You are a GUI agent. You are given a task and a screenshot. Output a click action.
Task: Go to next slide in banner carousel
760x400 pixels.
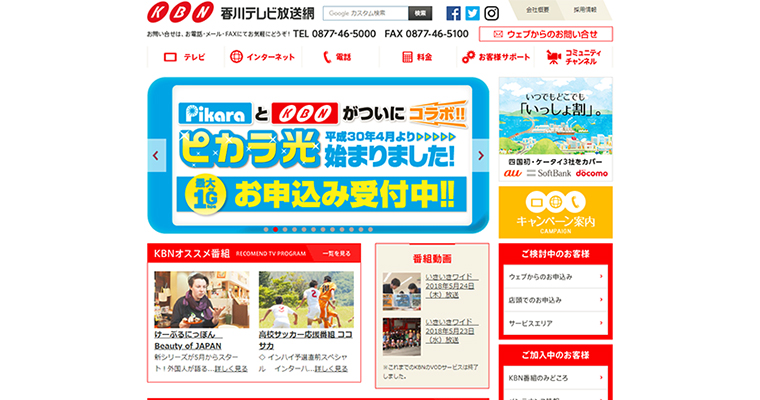481,156
